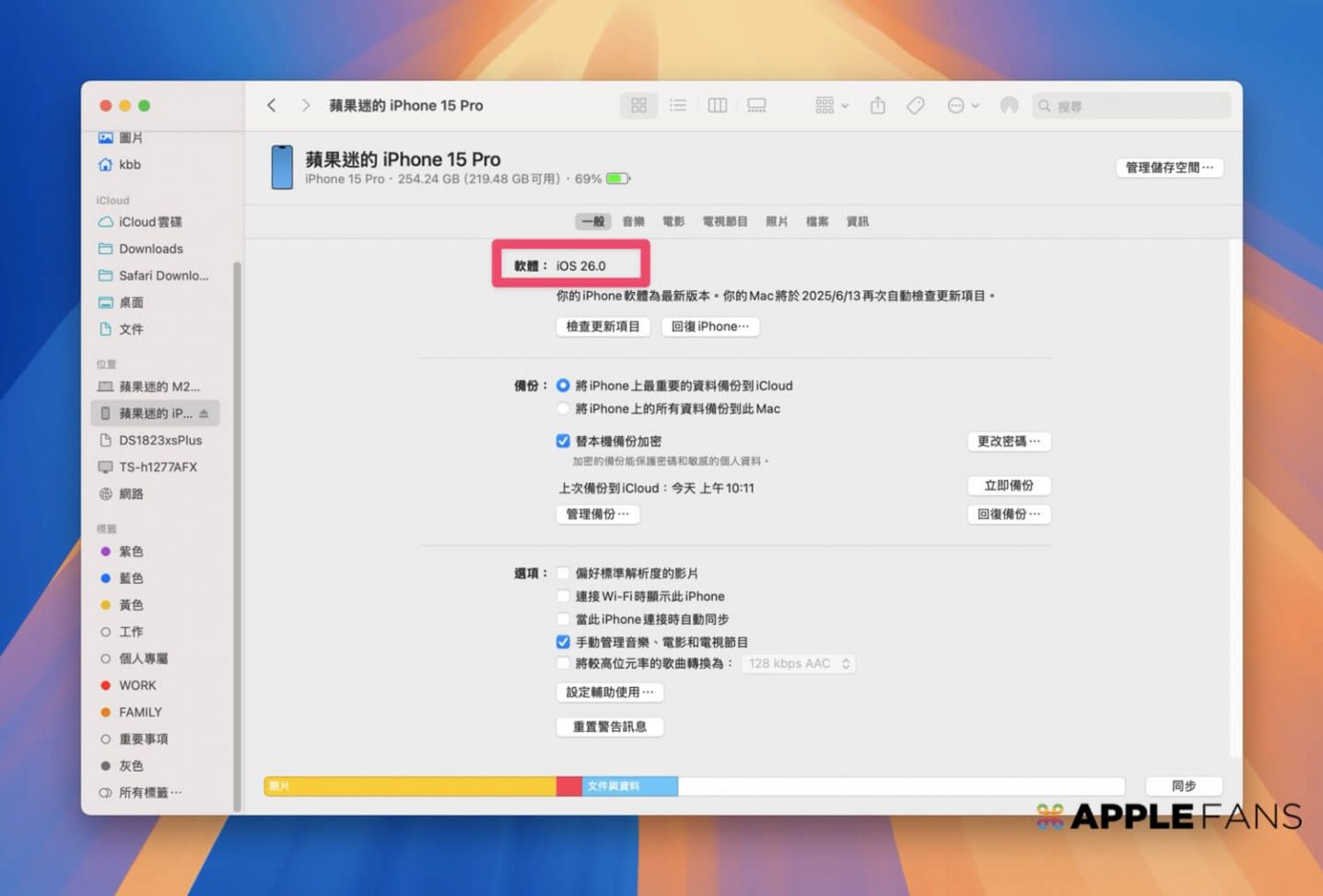This screenshot has height=896, width=1323.
Task: Open the ellipsis action menu dropdown
Action: [963, 106]
